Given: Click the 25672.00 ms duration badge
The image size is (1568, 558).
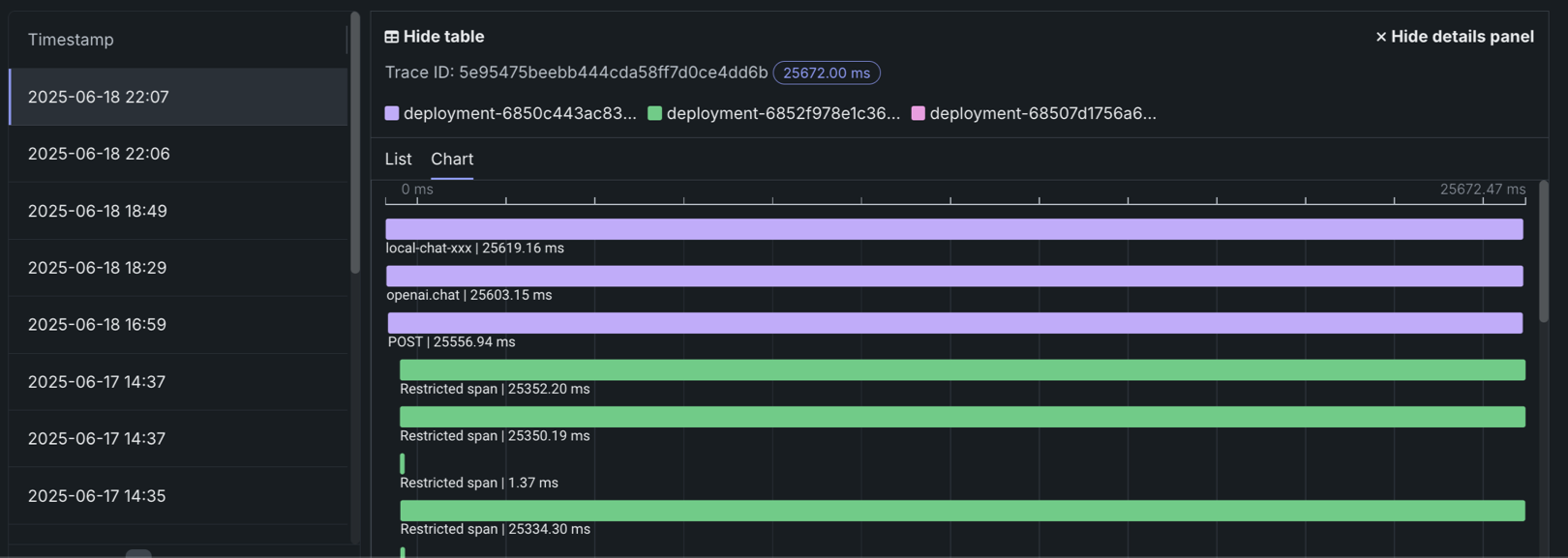Looking at the screenshot, I should tap(826, 73).
